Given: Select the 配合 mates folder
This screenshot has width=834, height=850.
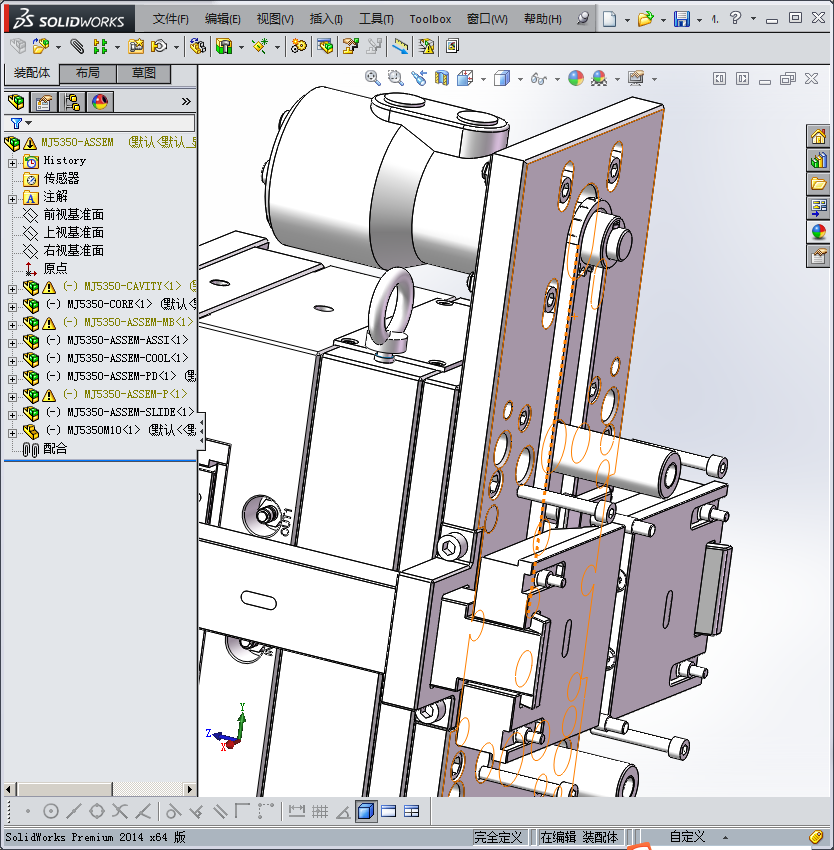Looking at the screenshot, I should (55, 449).
